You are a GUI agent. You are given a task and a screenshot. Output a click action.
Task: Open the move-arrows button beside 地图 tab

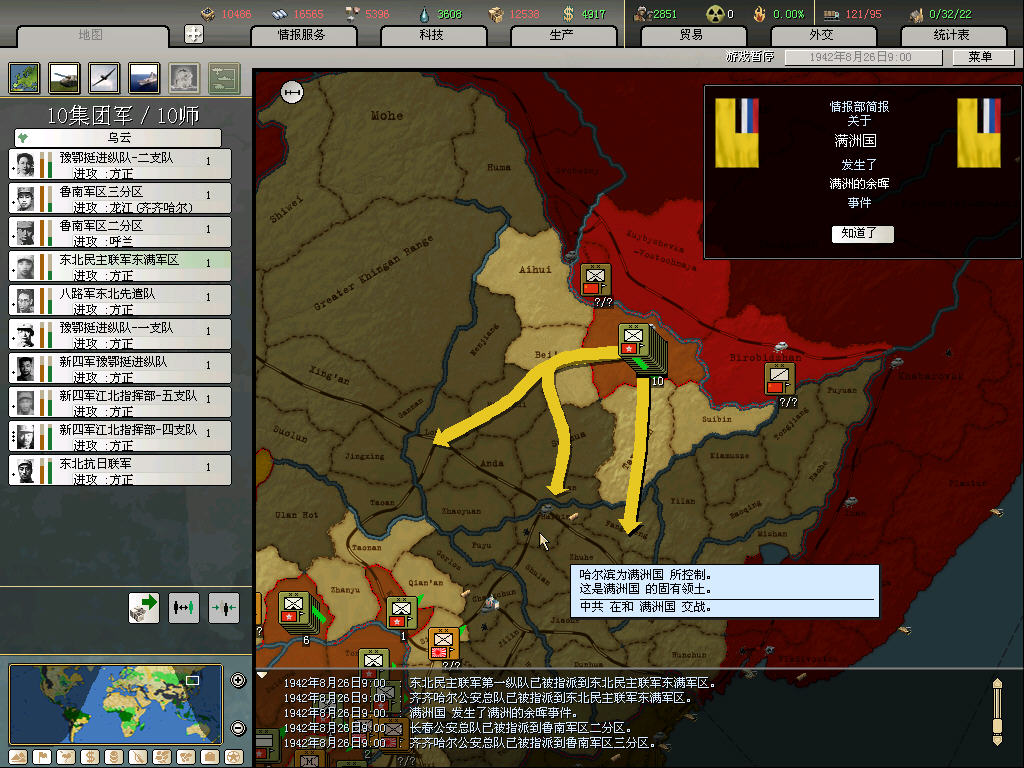click(x=194, y=34)
